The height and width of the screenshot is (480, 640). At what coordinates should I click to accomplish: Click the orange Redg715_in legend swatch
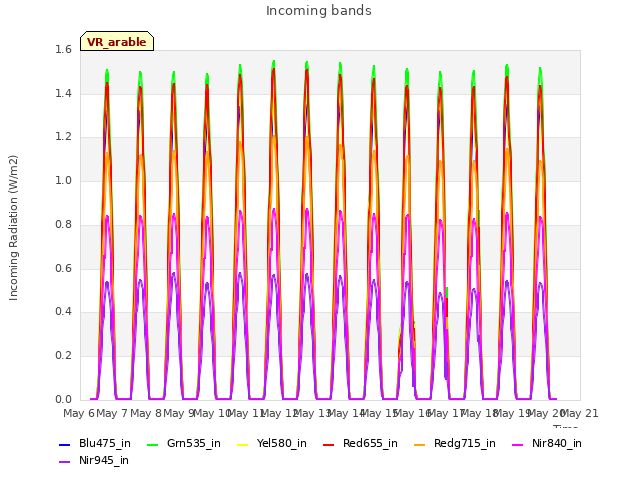(419, 444)
